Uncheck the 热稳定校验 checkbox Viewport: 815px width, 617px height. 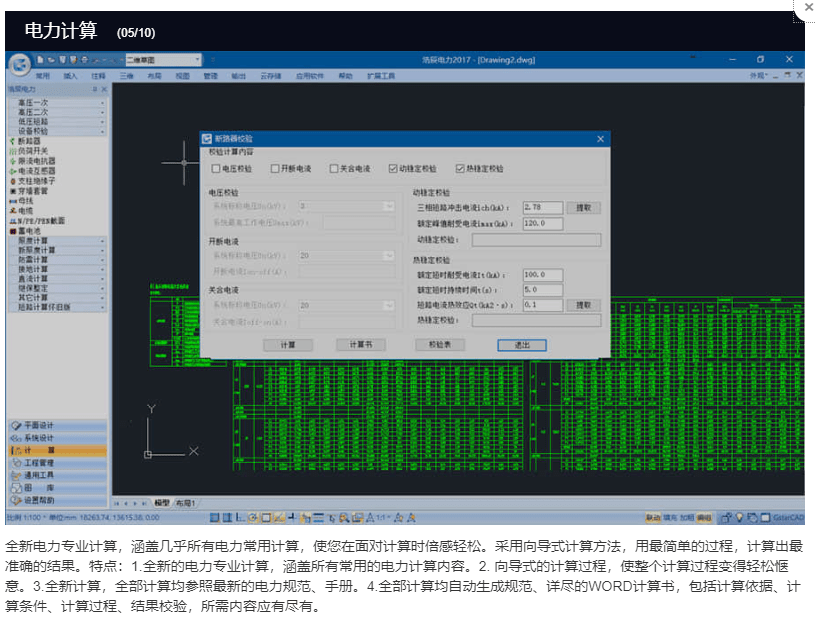click(459, 168)
